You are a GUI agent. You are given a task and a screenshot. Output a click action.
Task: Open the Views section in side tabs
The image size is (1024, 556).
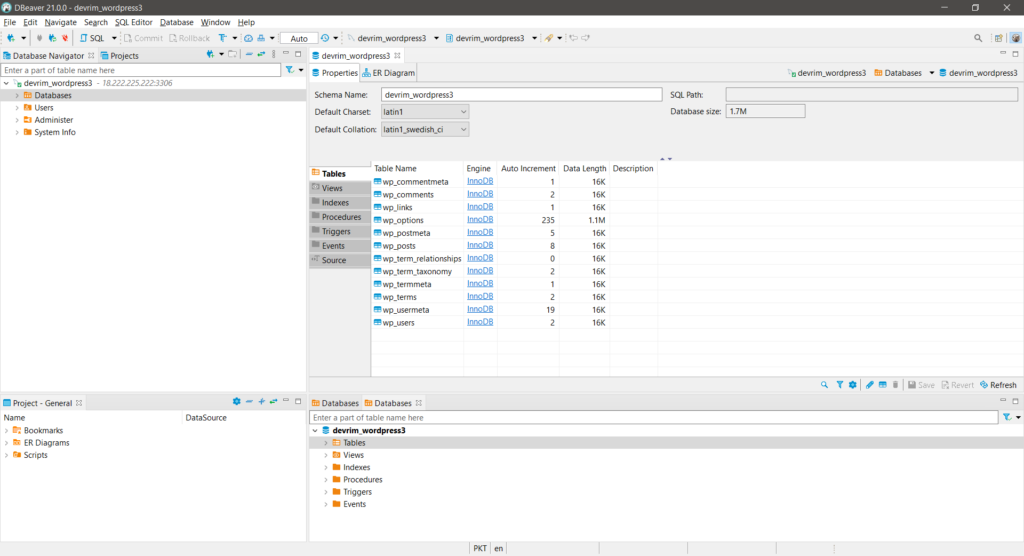coord(340,188)
